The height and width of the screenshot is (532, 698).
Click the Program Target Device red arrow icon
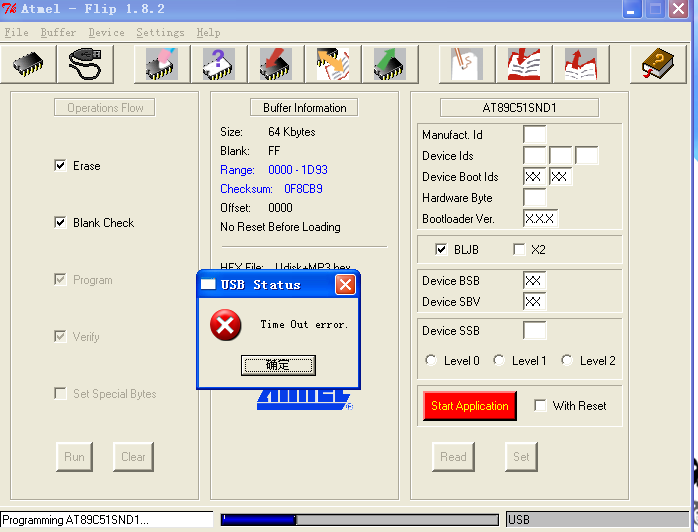coord(276,64)
